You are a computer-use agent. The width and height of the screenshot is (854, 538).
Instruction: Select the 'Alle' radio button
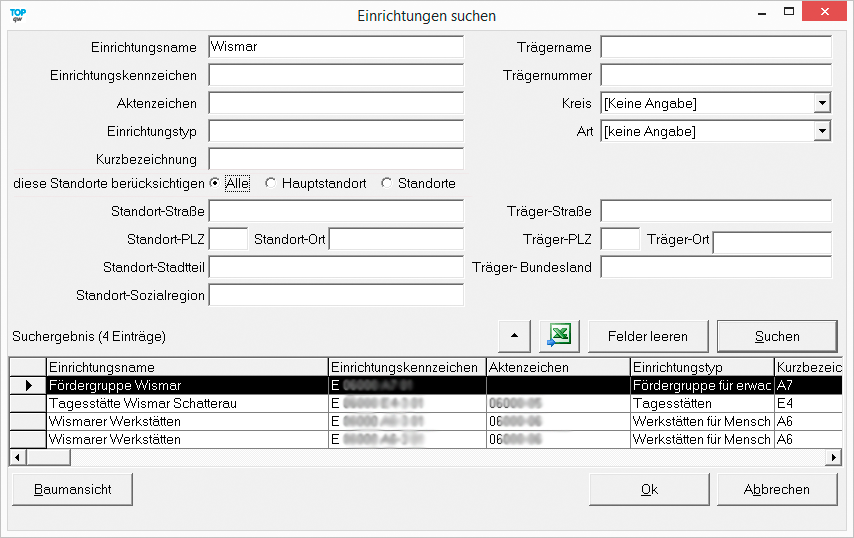click(215, 183)
